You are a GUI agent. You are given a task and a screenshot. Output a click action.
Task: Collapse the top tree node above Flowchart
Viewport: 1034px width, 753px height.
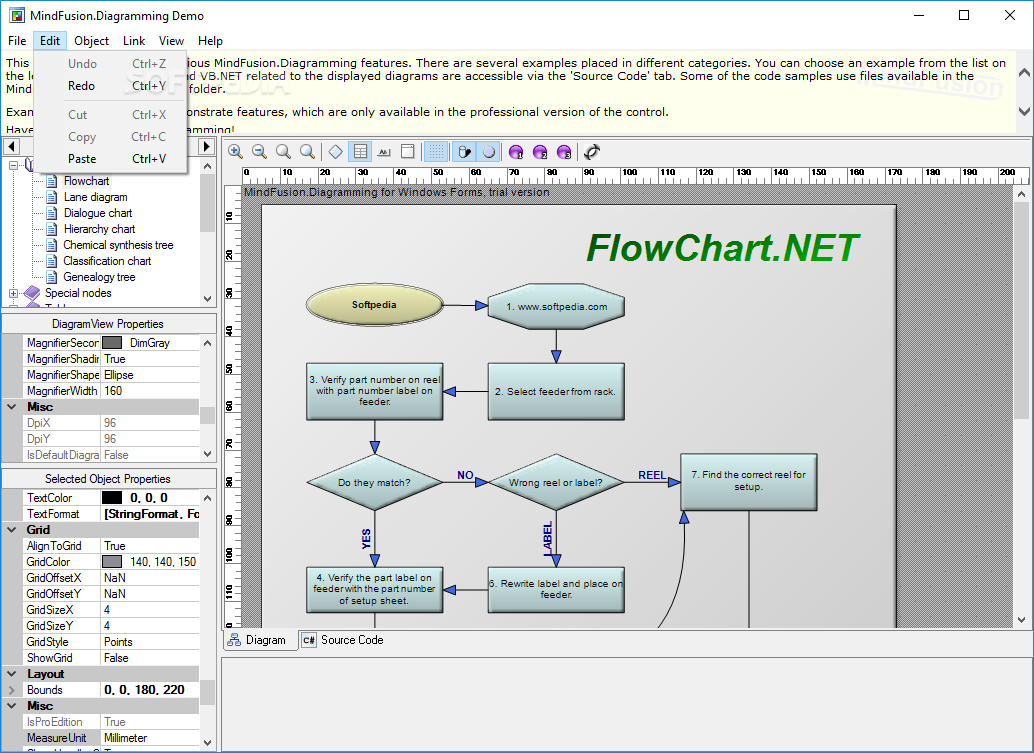pyautogui.click(x=13, y=166)
